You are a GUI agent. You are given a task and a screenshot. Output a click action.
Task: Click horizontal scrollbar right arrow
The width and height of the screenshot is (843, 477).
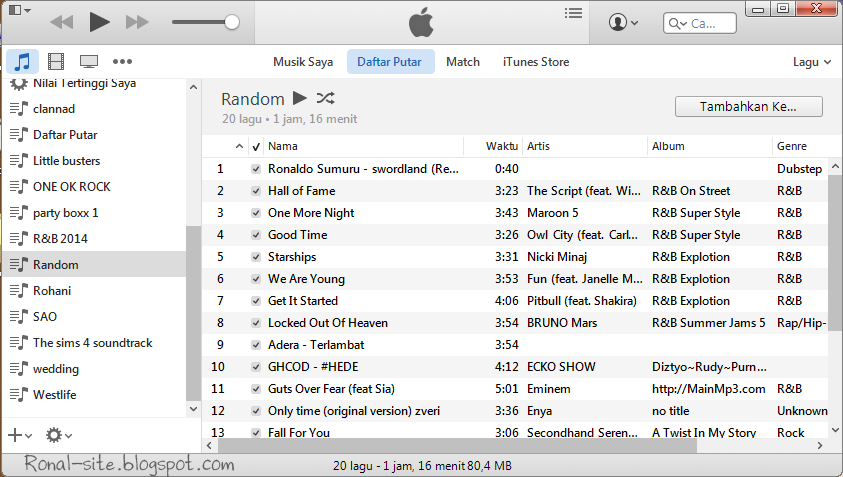(820, 445)
